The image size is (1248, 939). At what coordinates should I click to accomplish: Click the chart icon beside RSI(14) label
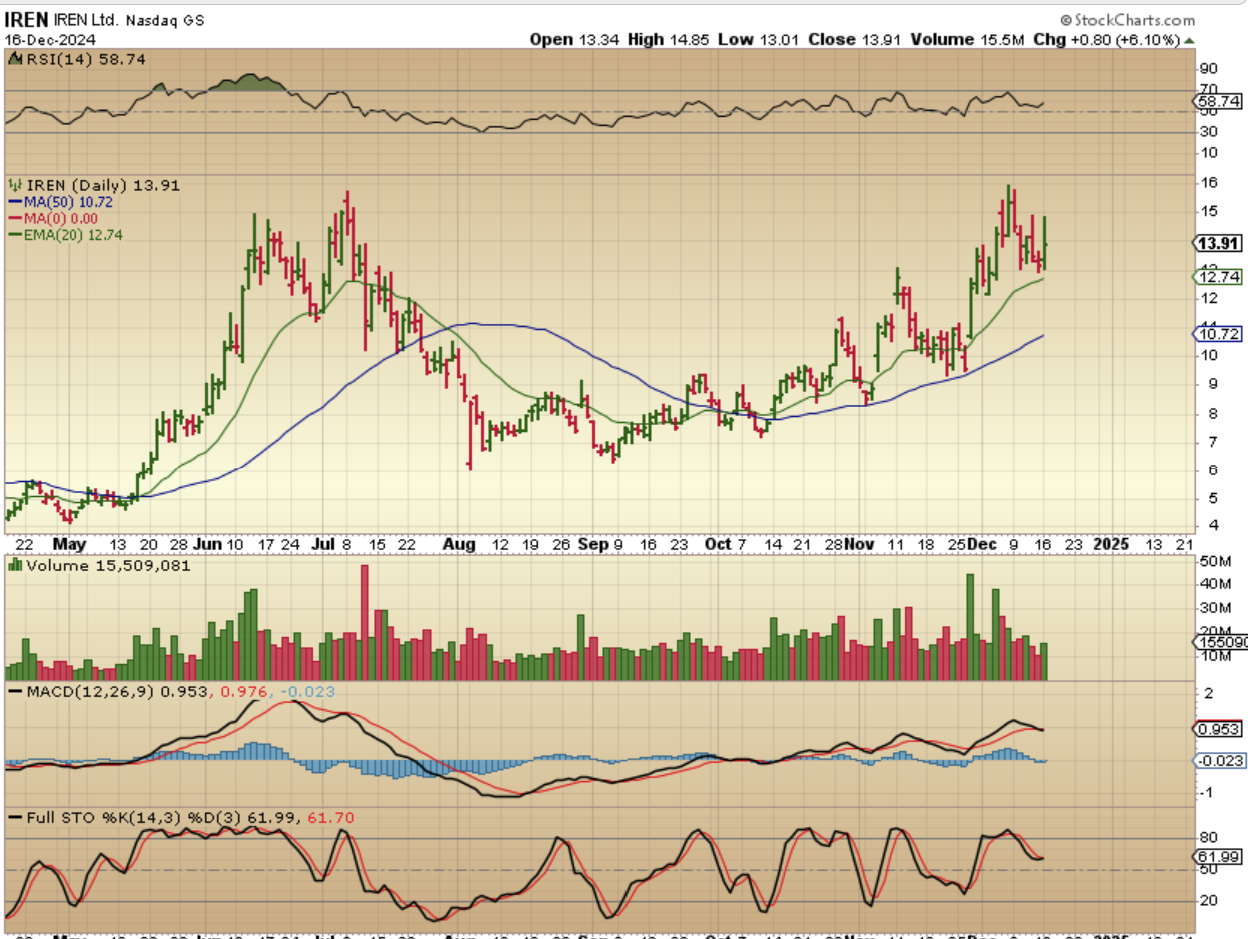coord(15,60)
